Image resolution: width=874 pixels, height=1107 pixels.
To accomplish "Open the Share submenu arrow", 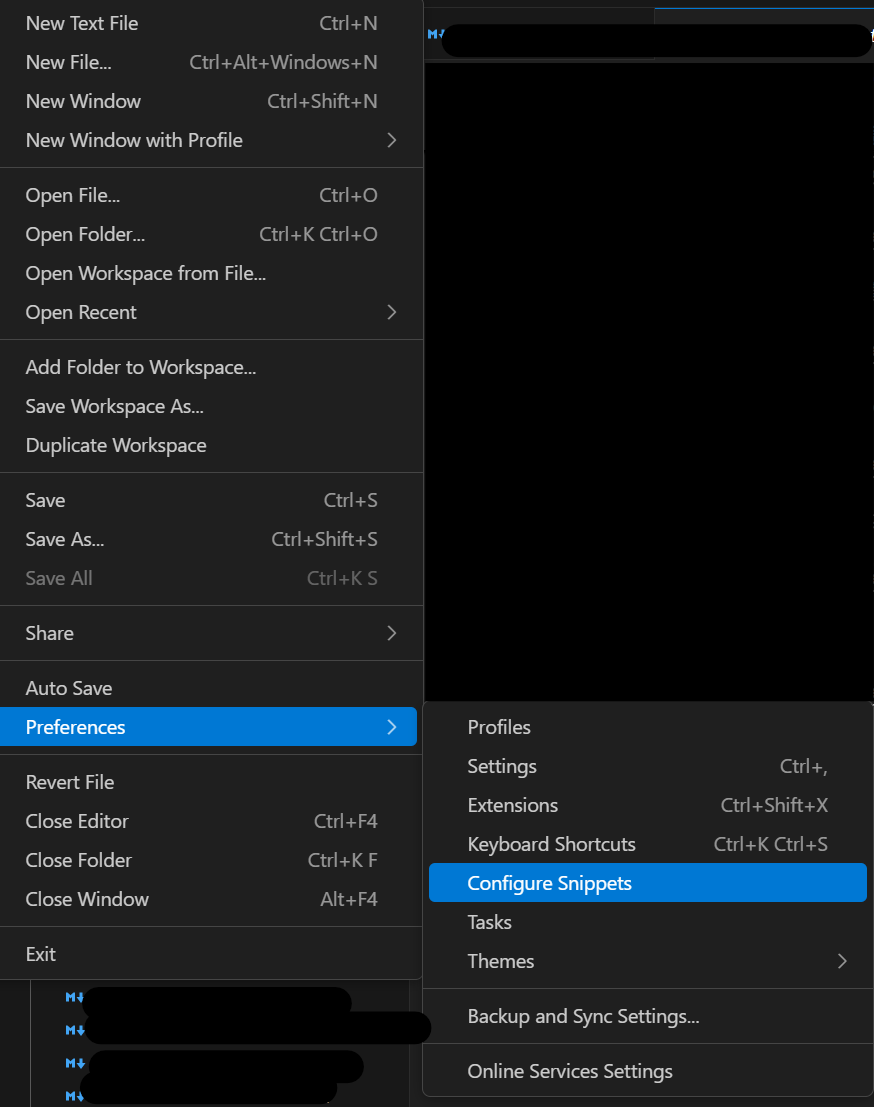I will [392, 633].
